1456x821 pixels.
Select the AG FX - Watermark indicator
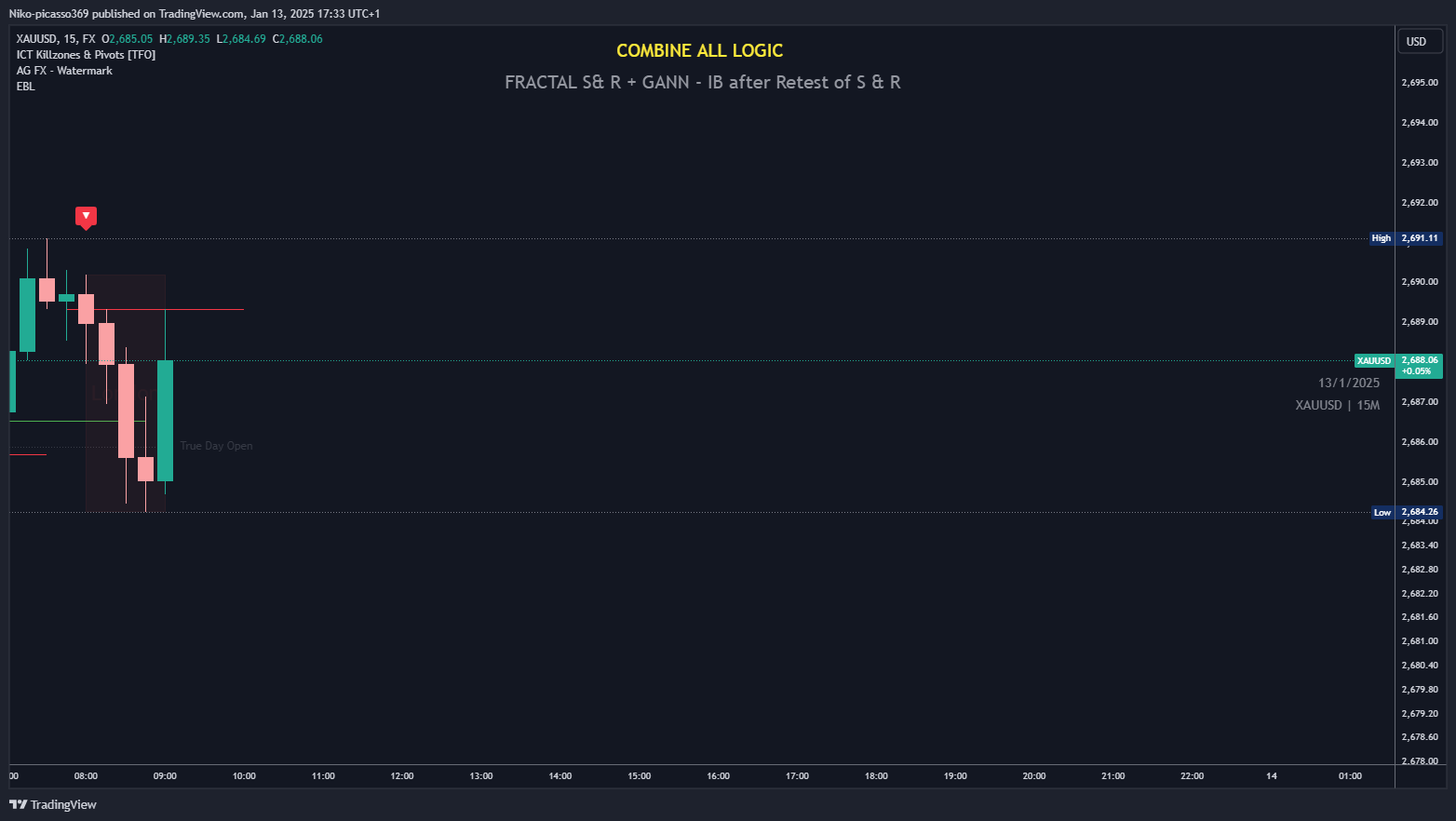(x=64, y=71)
